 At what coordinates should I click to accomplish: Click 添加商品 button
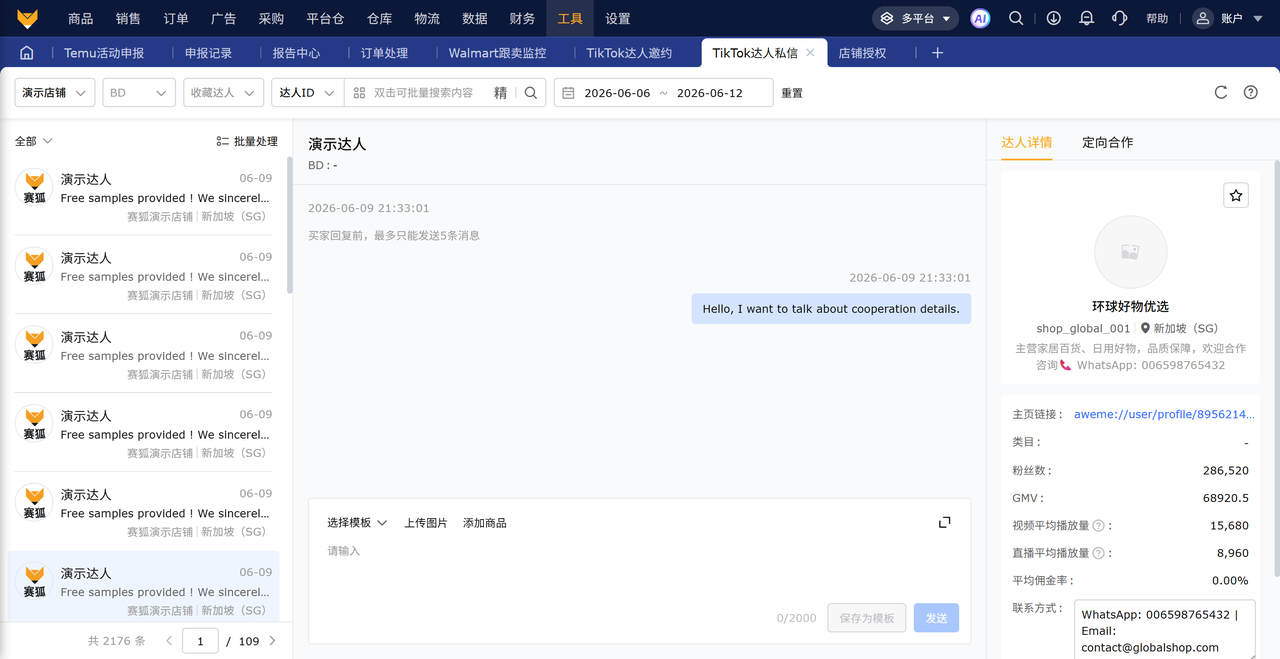tap(485, 523)
